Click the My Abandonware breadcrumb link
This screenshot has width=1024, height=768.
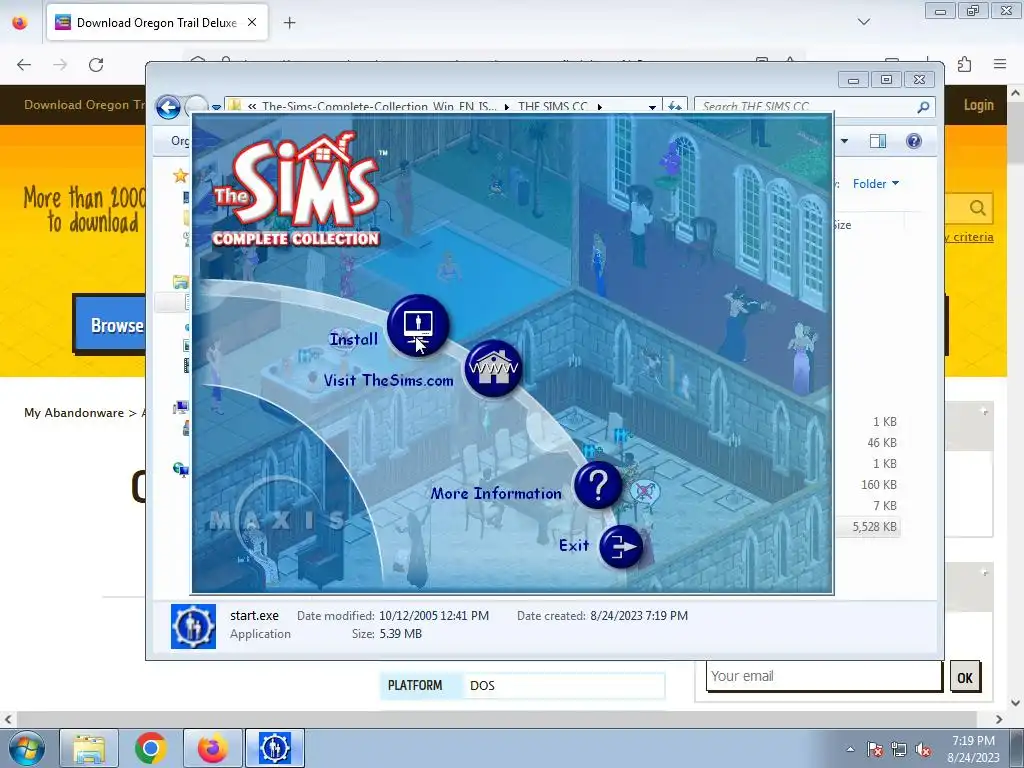point(74,413)
